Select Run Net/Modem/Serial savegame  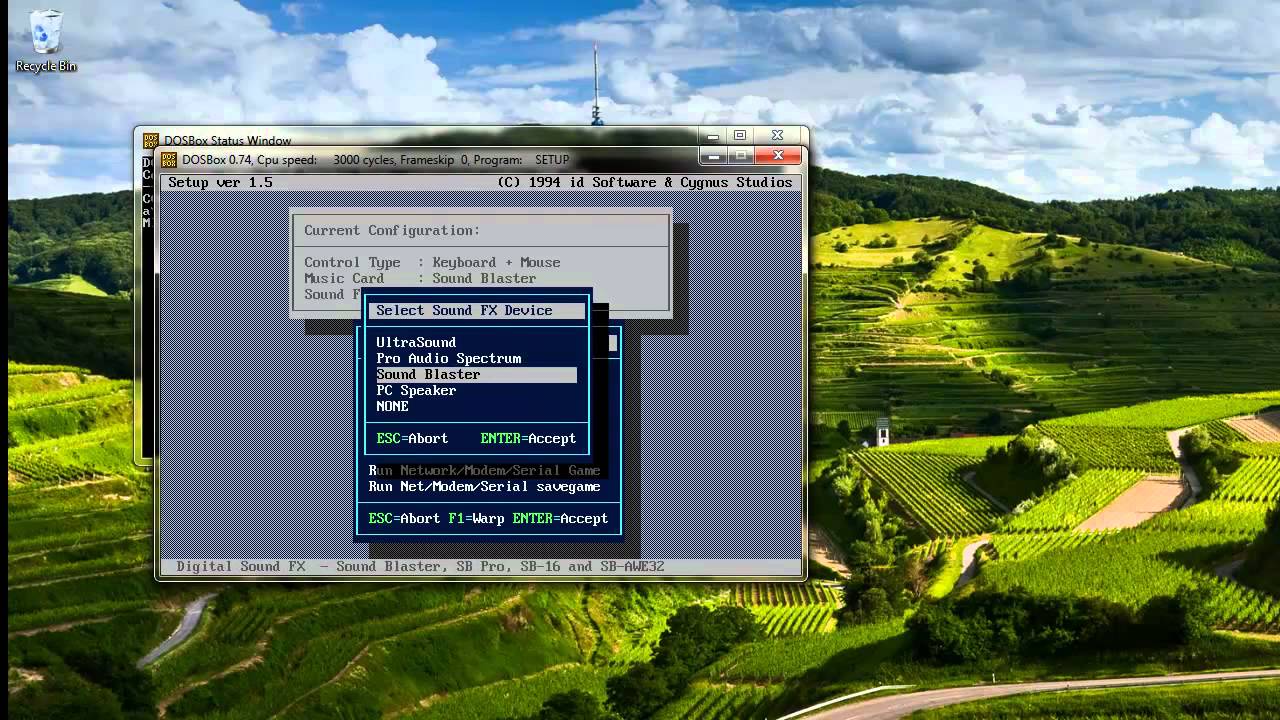484,486
